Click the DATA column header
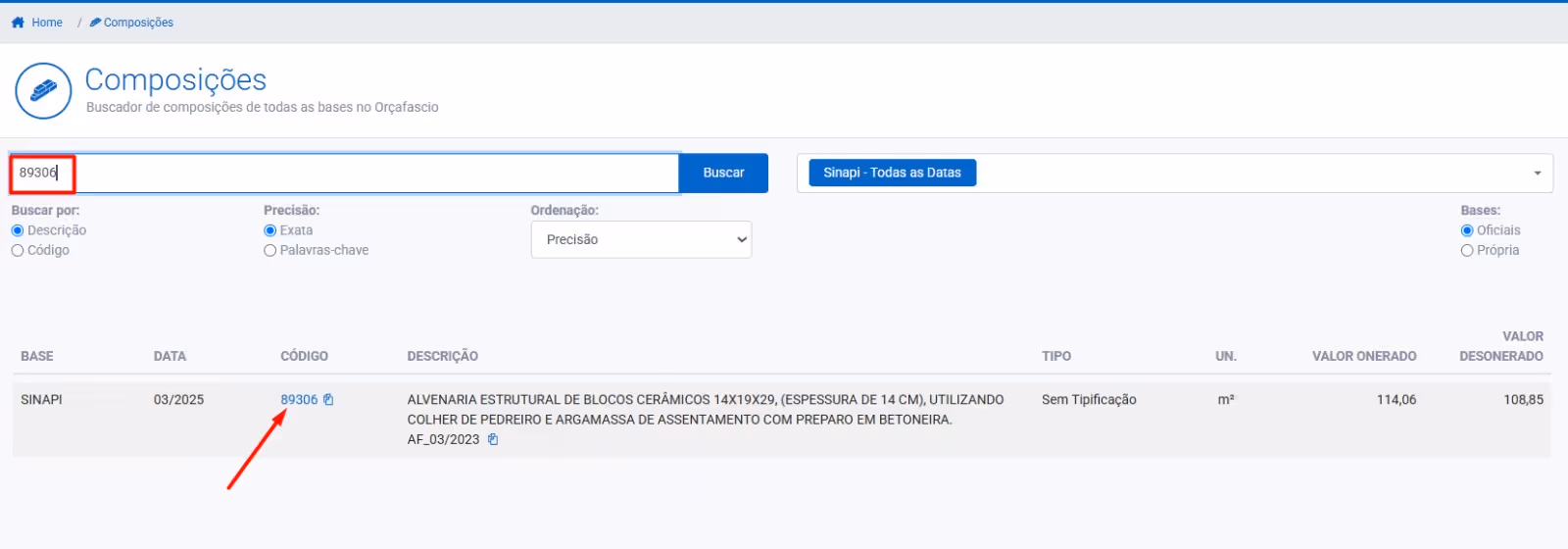Screen dimensions: 1568x549 click(170, 356)
